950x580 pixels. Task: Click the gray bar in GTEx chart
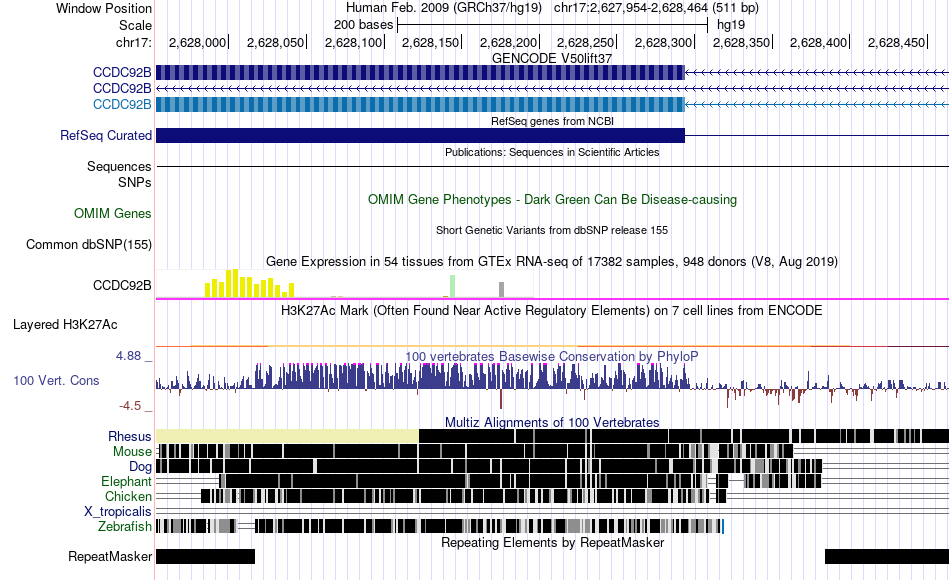click(502, 290)
